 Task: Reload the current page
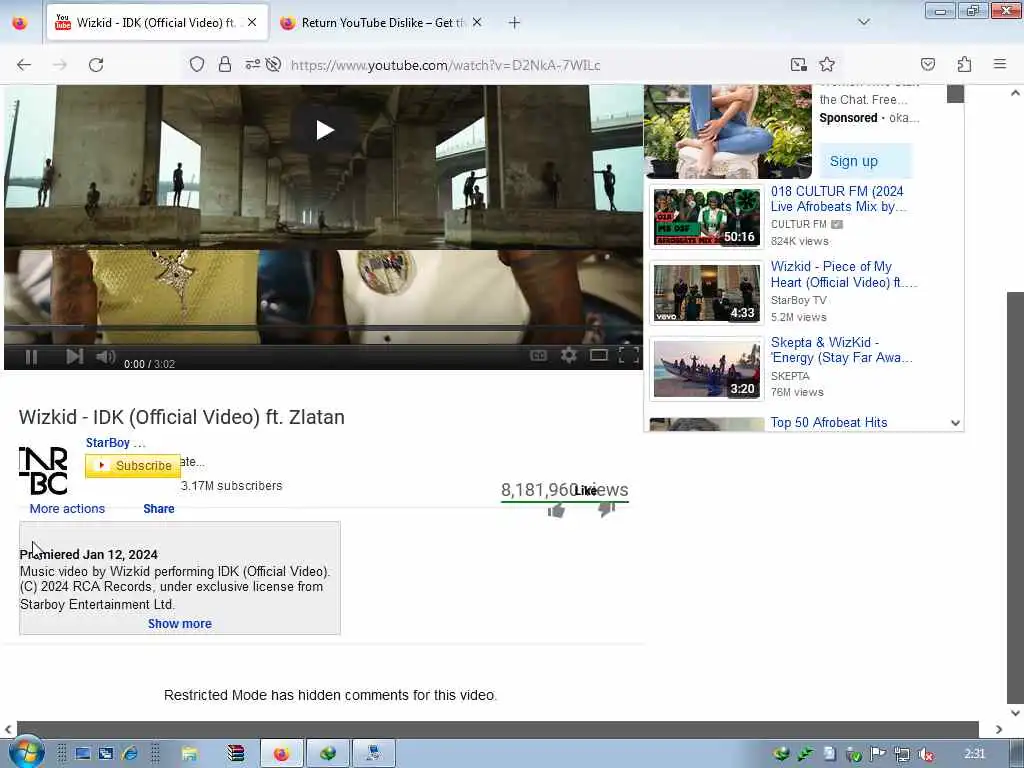(96, 65)
